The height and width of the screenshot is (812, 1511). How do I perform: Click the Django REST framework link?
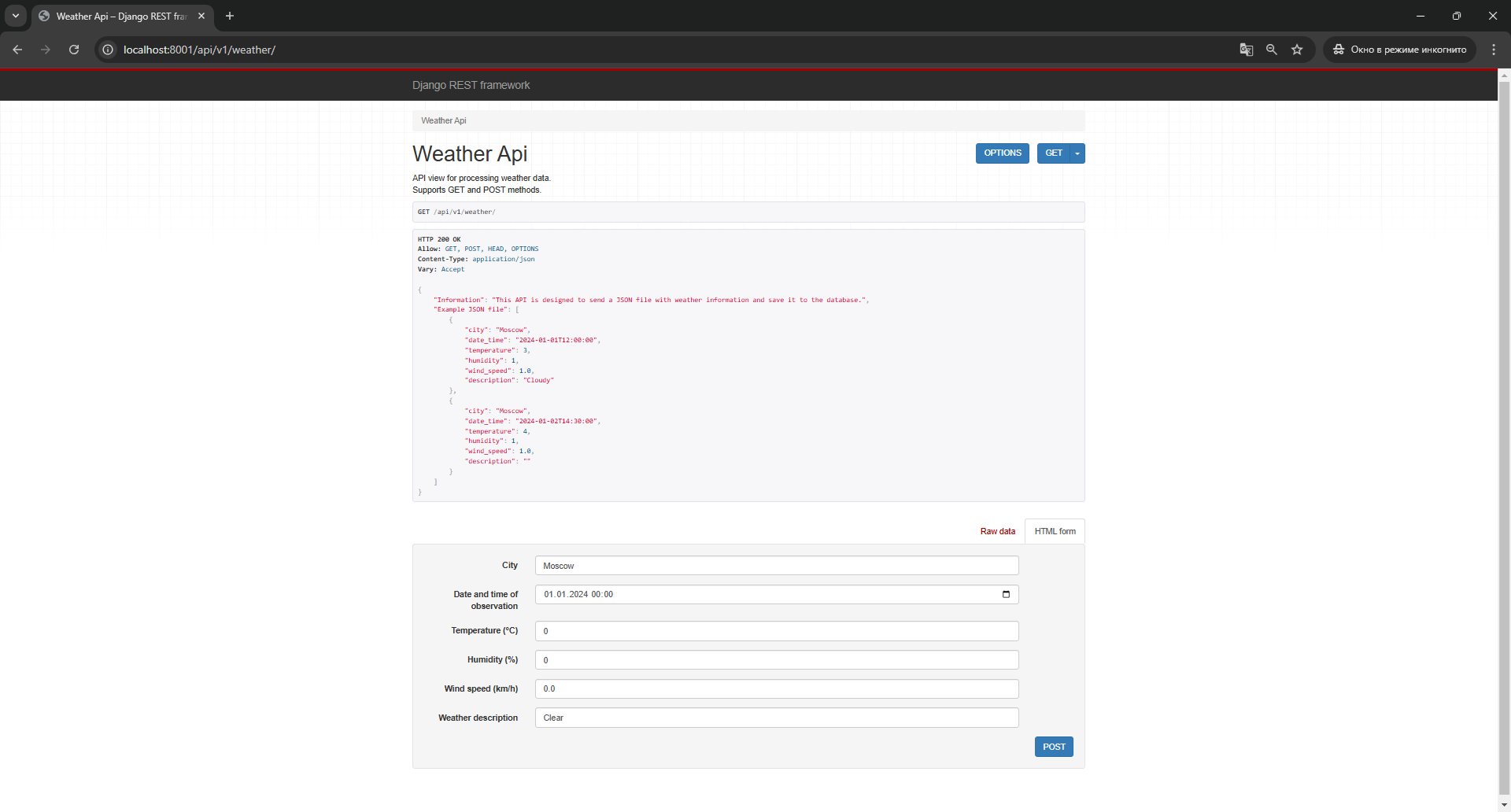tap(471, 85)
